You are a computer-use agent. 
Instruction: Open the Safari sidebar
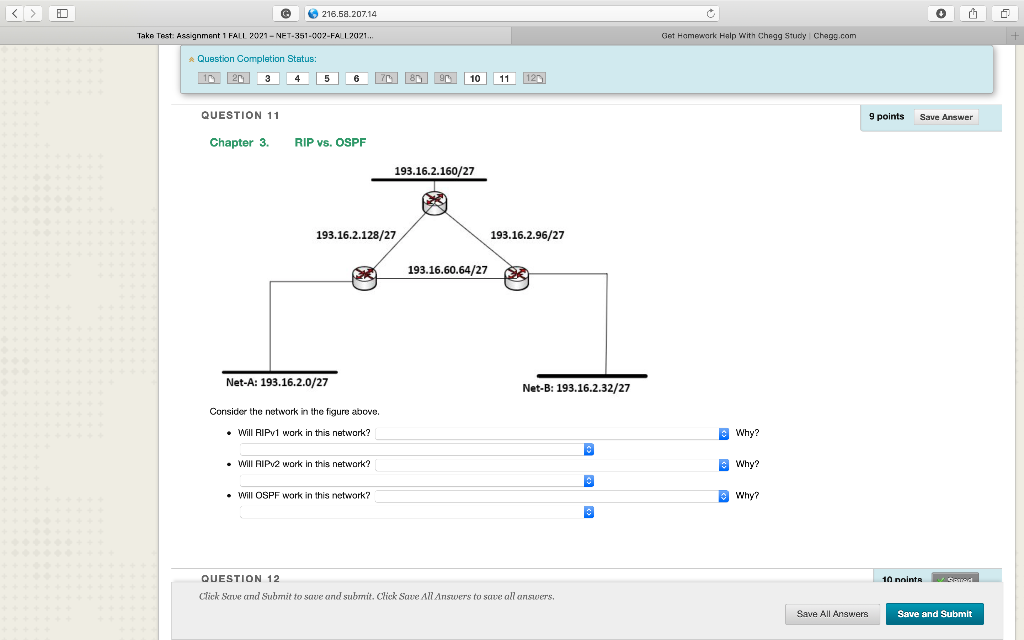click(62, 13)
